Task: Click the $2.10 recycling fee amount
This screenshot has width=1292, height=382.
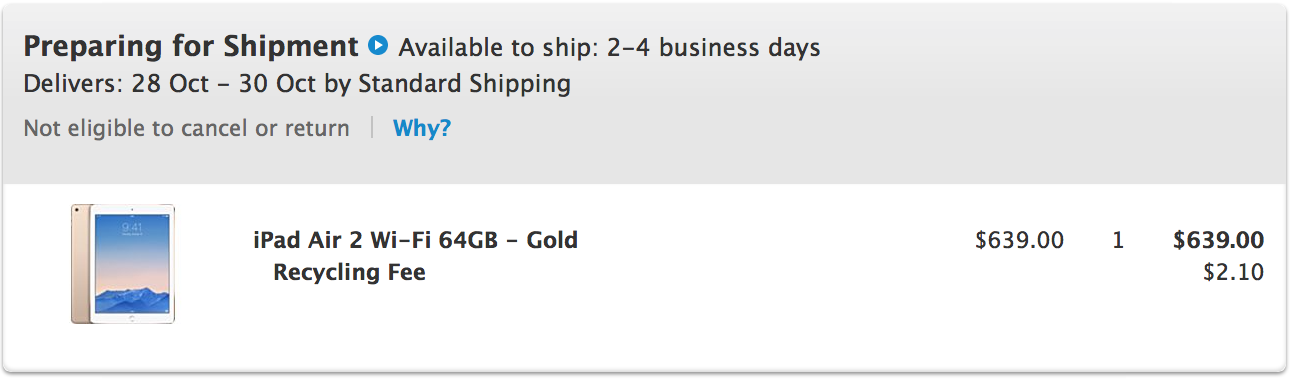Action: pyautogui.click(x=1234, y=272)
